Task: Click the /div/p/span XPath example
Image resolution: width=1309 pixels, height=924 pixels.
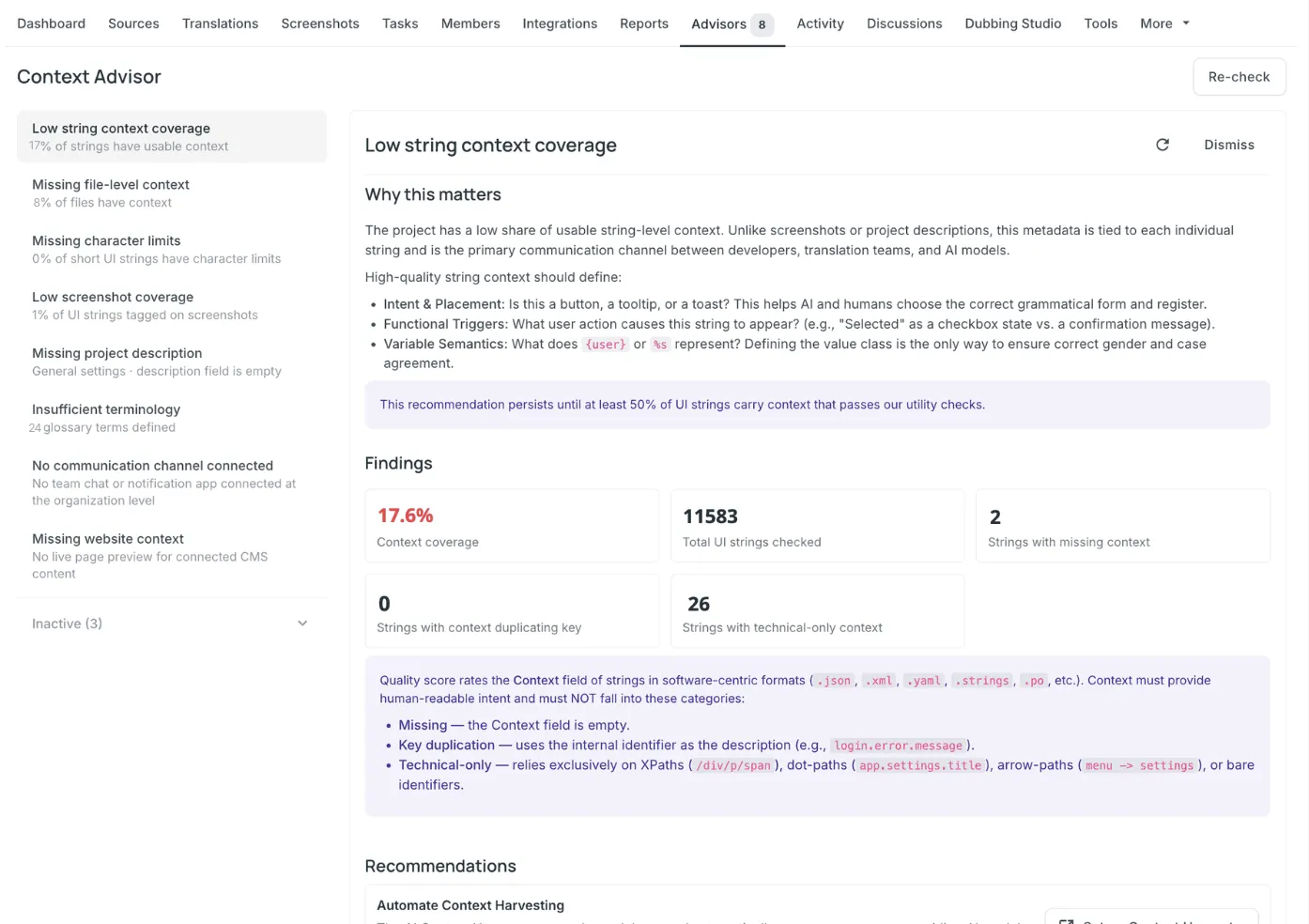Action: [733, 765]
